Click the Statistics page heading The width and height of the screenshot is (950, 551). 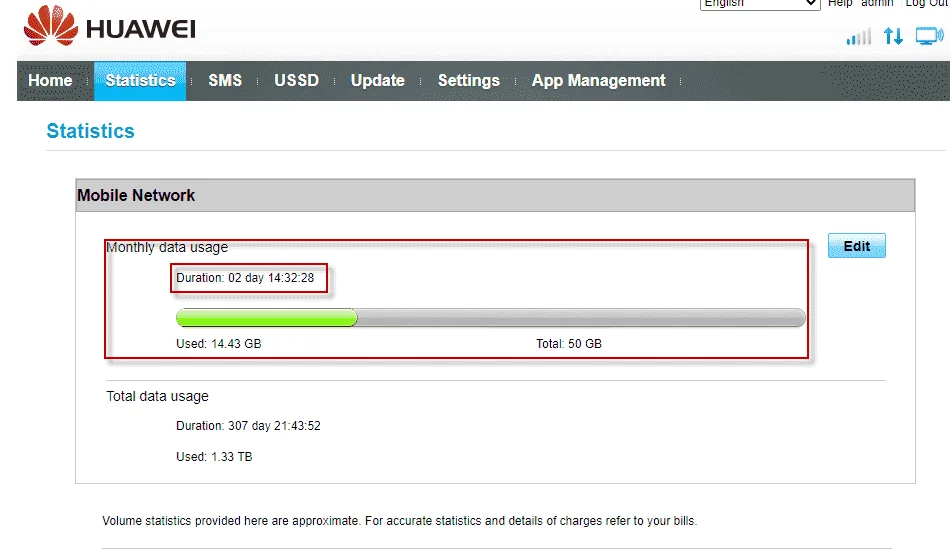click(90, 131)
